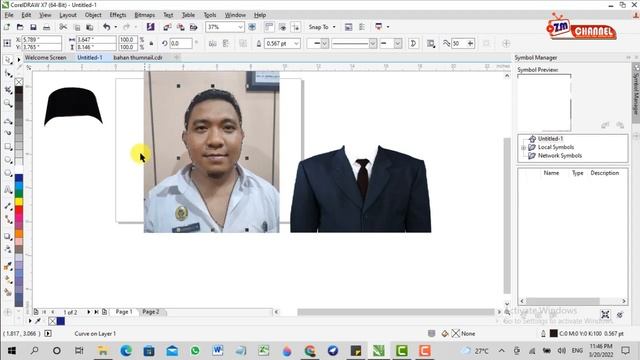Select the Pick tool
This screenshot has width=640, height=360.
click(x=8, y=60)
